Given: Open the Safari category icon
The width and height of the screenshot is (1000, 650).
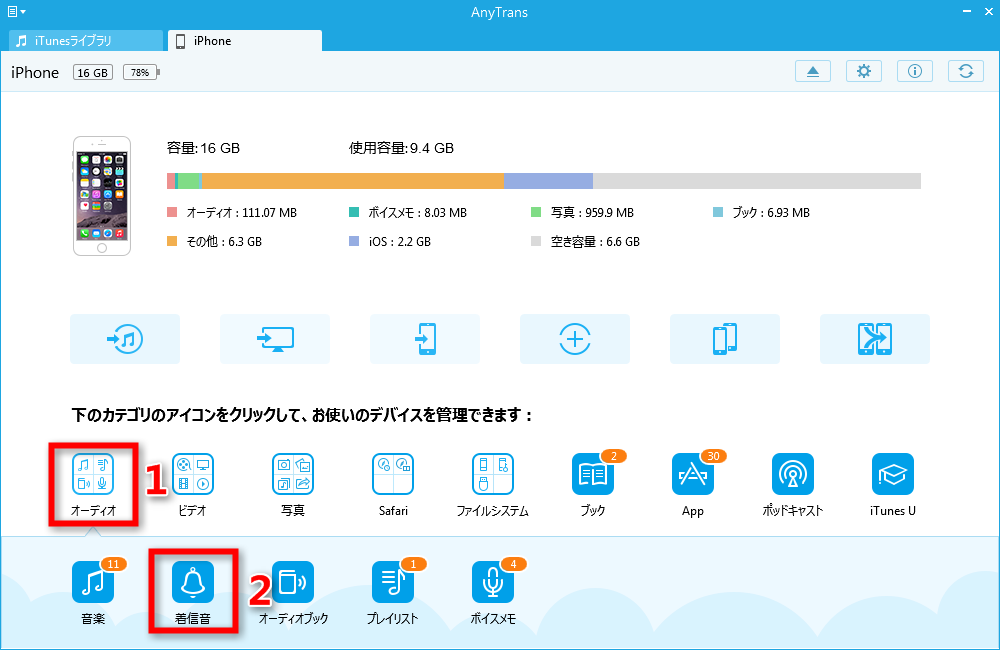Looking at the screenshot, I should (x=393, y=474).
